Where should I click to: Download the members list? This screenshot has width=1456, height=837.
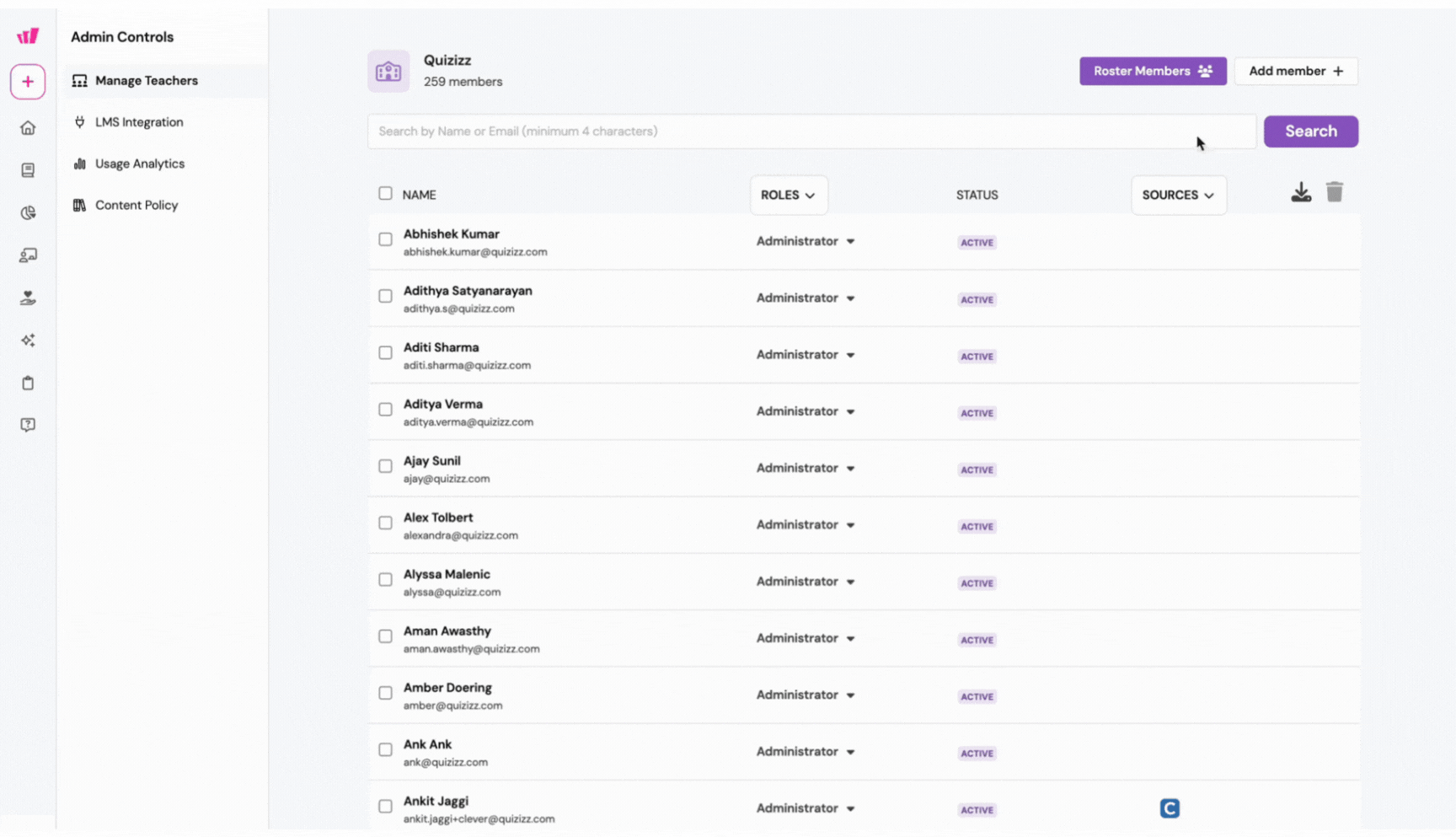(1301, 193)
